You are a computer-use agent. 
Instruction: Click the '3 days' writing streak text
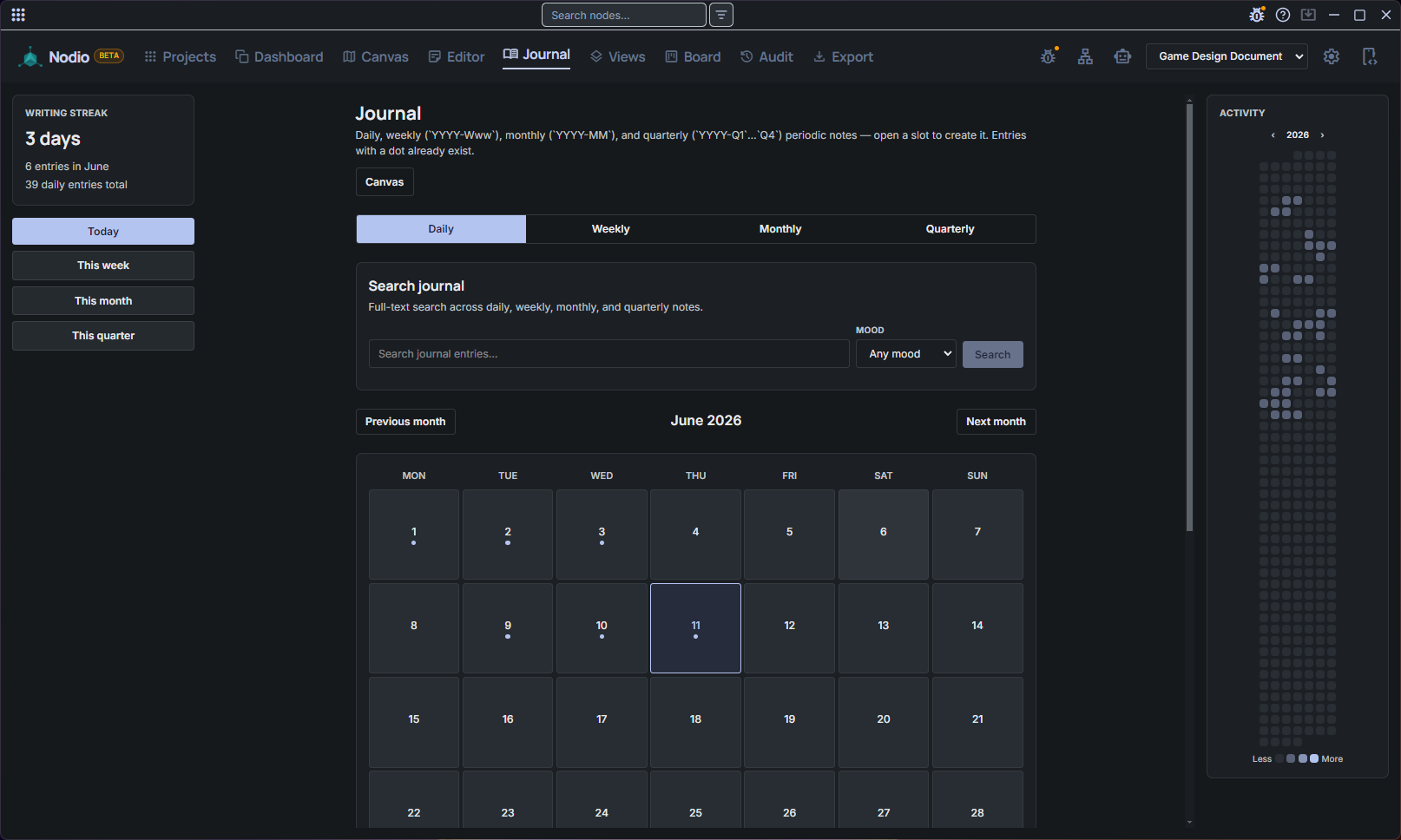[53, 139]
